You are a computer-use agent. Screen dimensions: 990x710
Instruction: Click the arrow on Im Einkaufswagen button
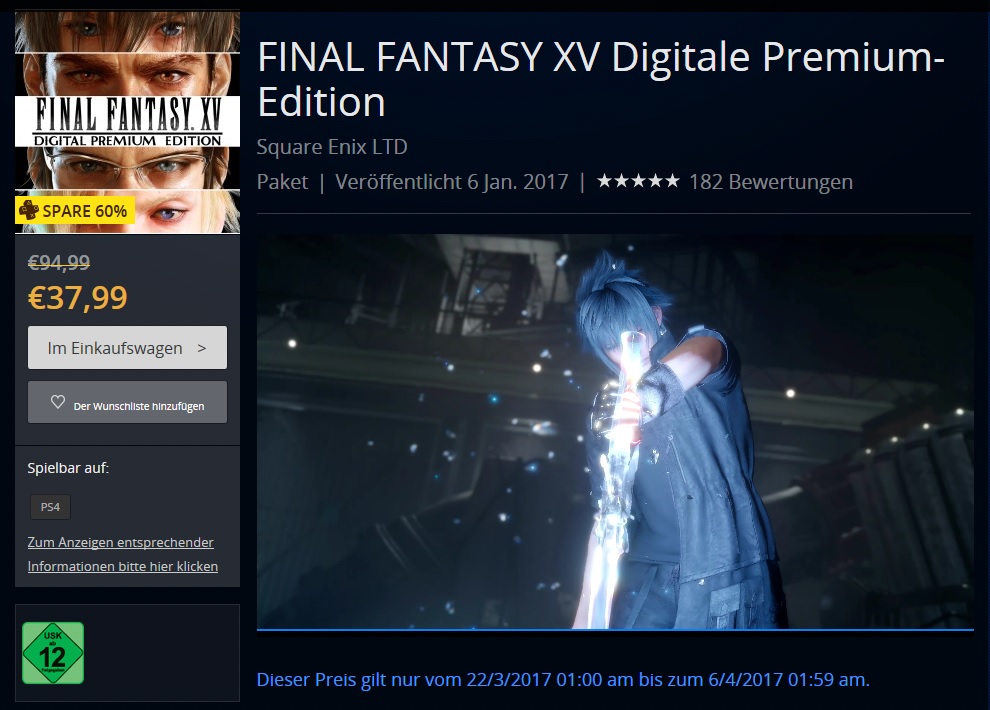[201, 348]
